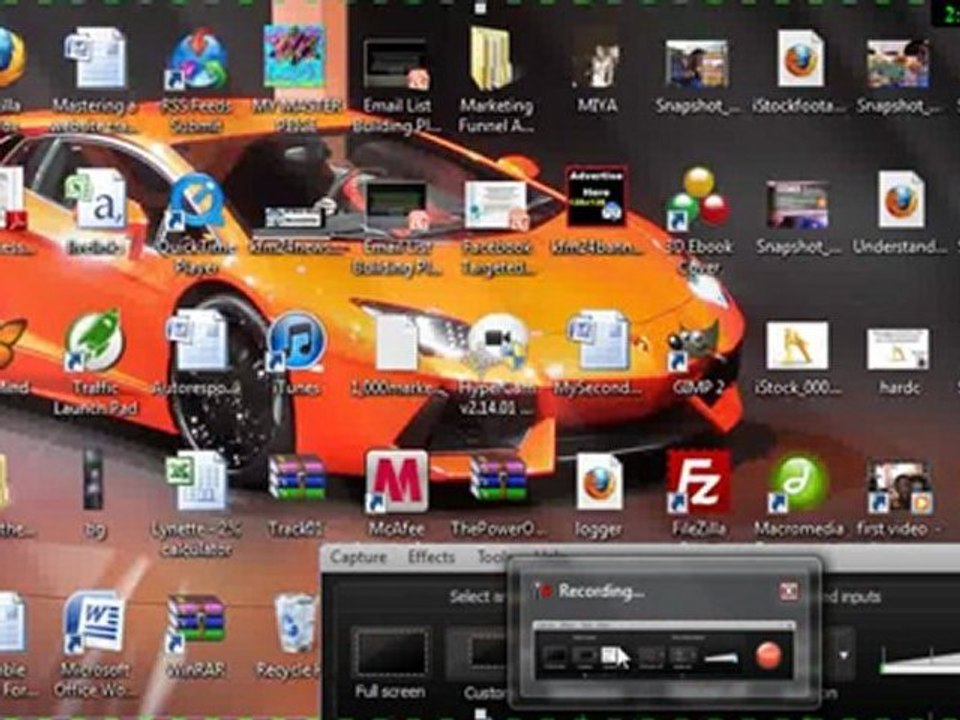This screenshot has height=720, width=960.
Task: Launch the WinRAR shortcut
Action: coord(196,623)
